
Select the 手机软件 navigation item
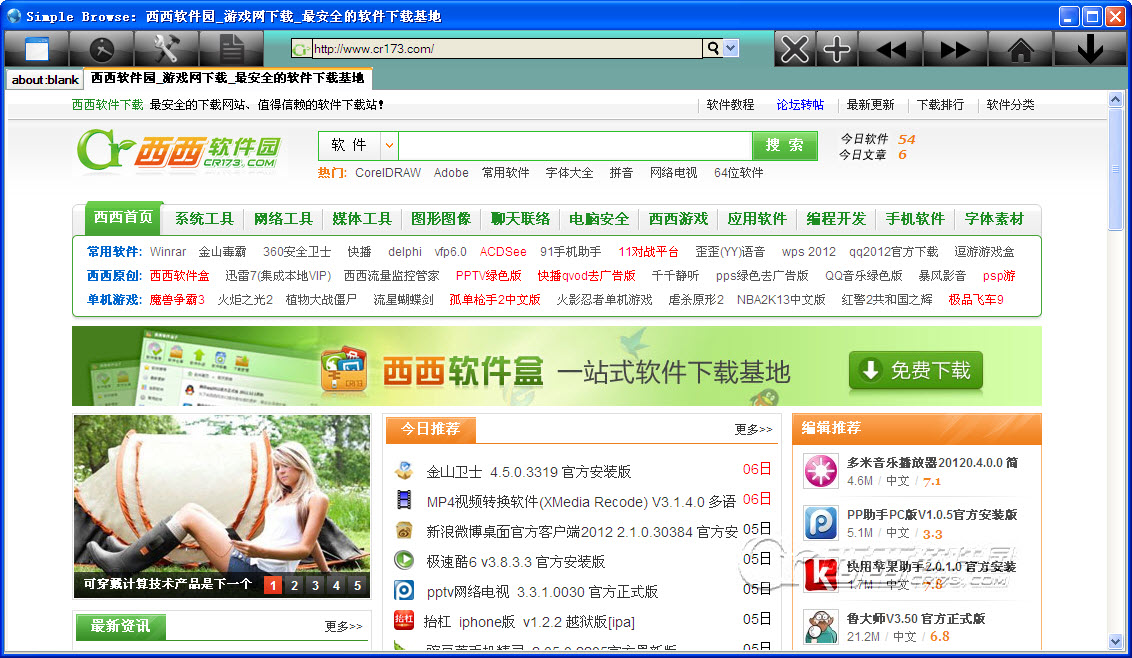point(915,219)
